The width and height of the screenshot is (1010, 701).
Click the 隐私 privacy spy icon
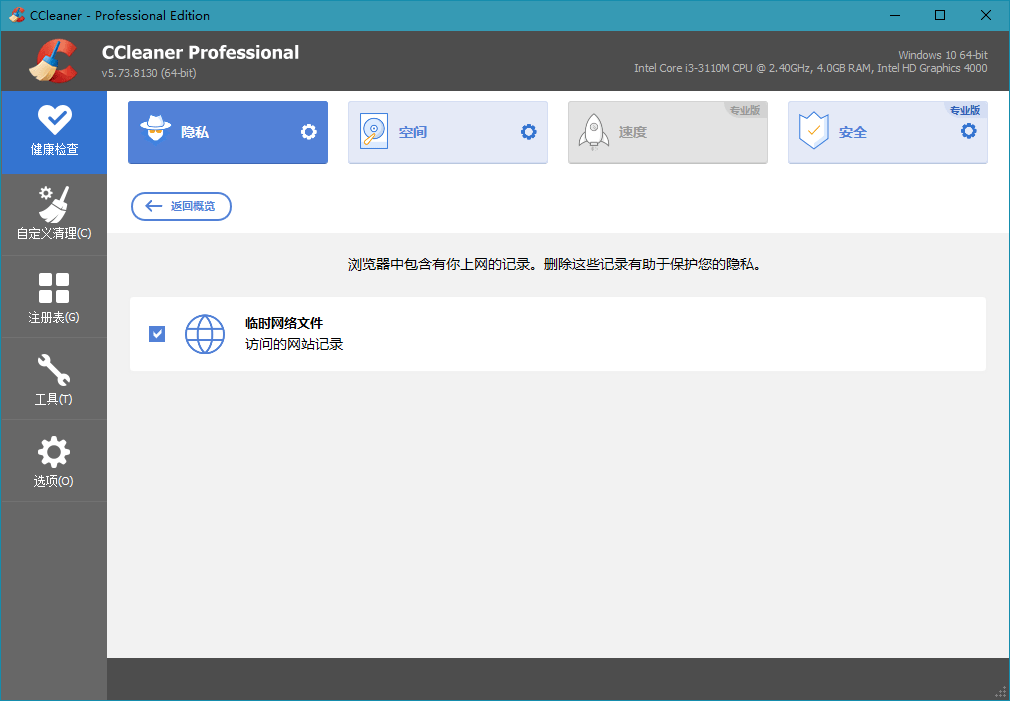[x=157, y=131]
